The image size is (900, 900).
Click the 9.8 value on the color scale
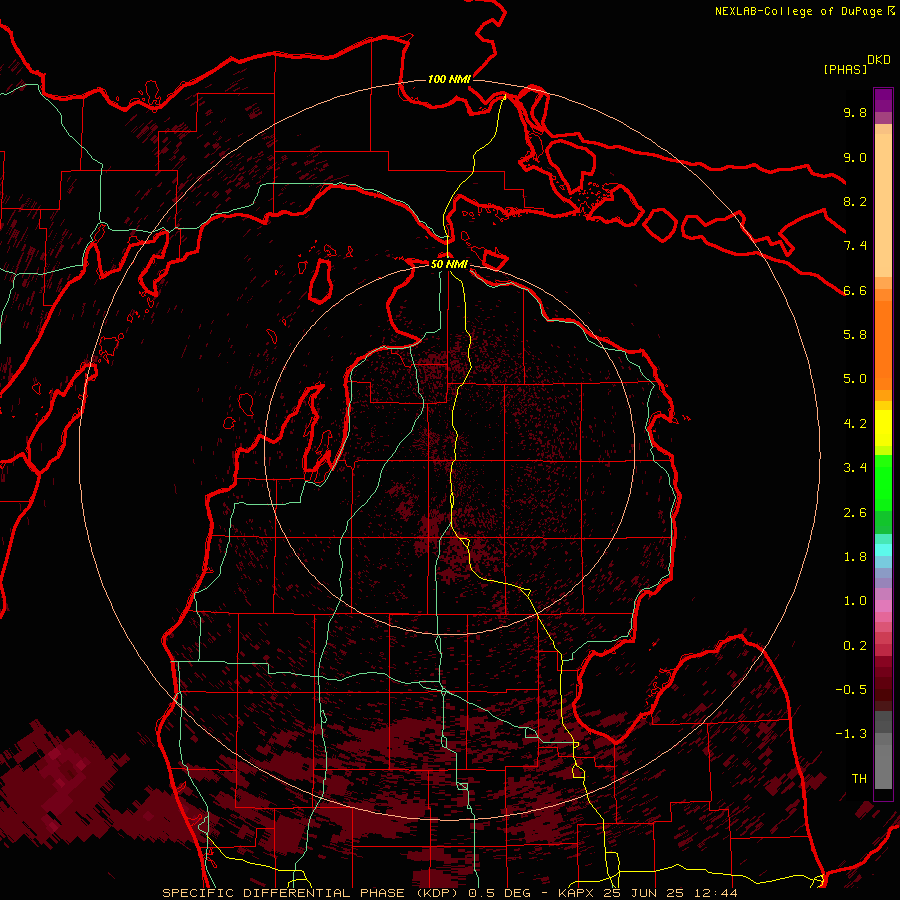[855, 112]
